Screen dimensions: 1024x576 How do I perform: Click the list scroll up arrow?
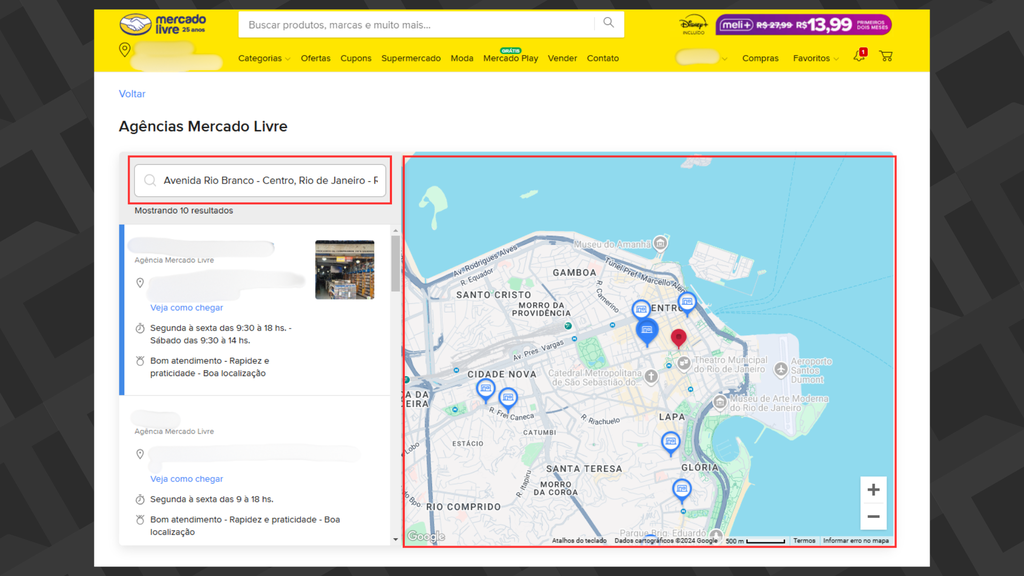[x=395, y=231]
